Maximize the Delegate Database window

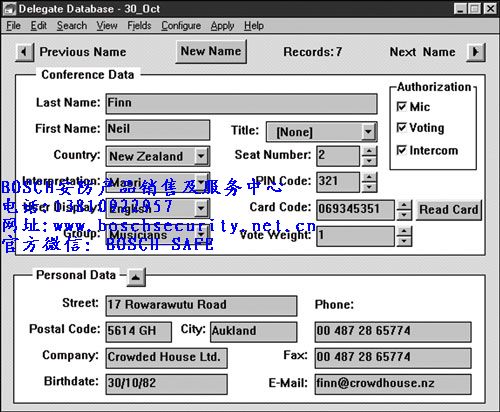(x=474, y=9)
